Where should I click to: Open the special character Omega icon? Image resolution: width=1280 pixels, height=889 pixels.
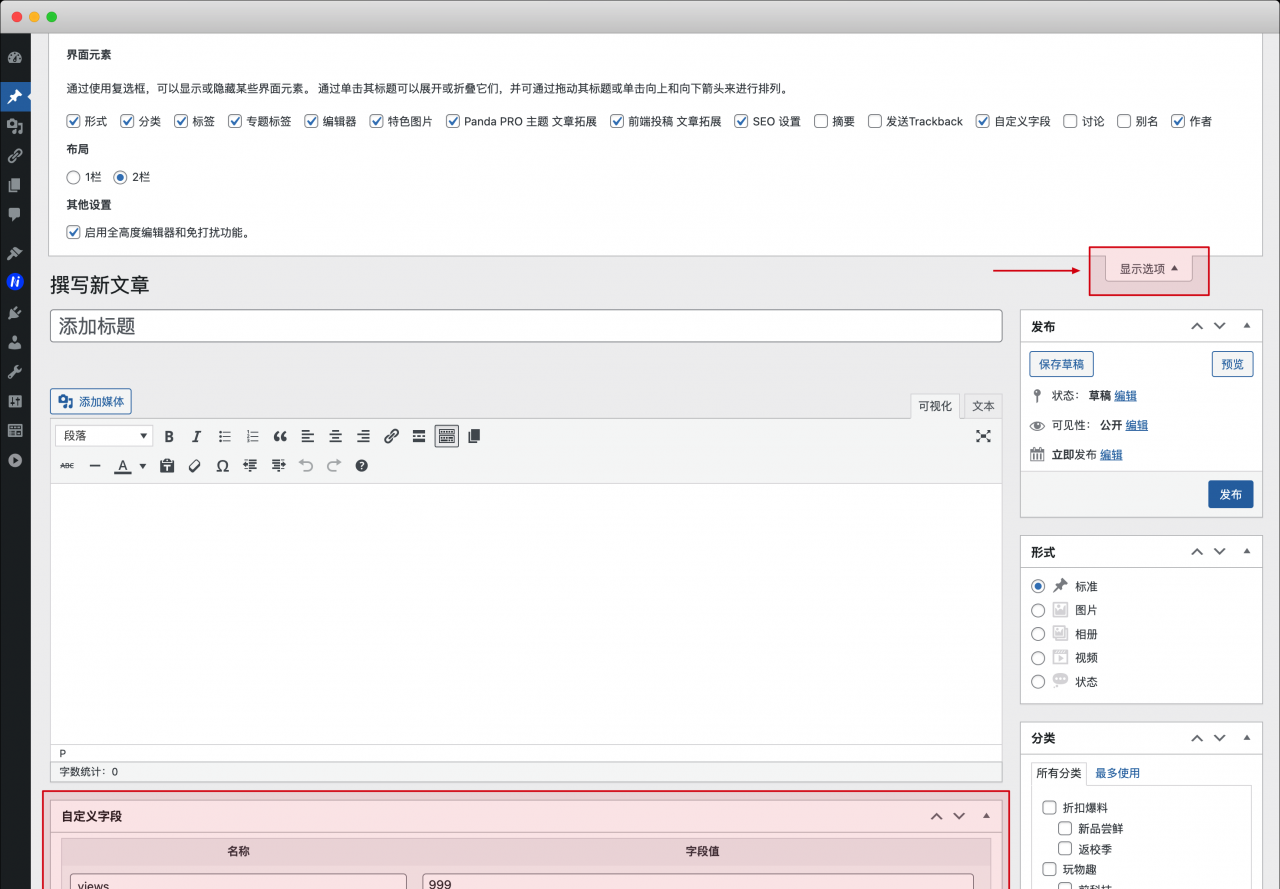pyautogui.click(x=222, y=466)
